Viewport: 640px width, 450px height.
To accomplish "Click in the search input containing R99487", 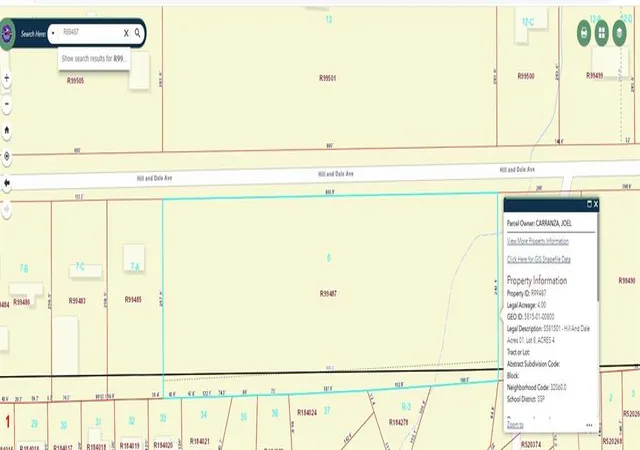I will [x=90, y=32].
